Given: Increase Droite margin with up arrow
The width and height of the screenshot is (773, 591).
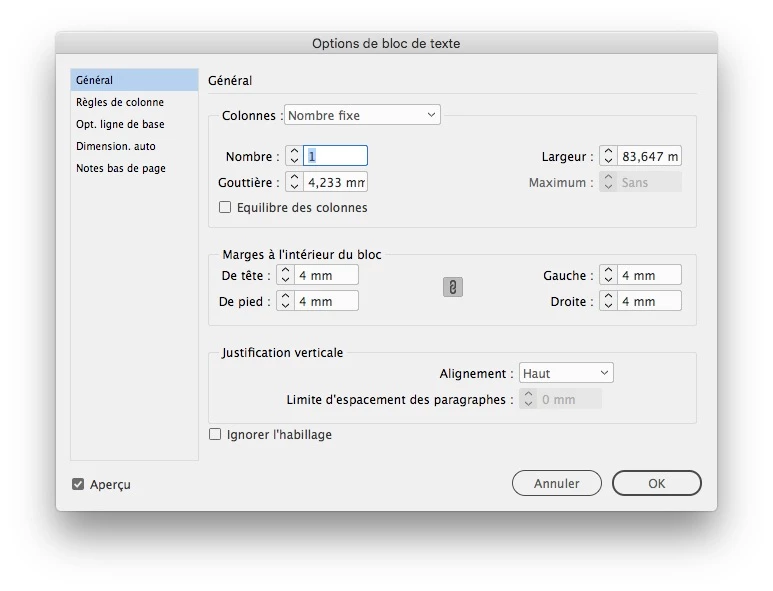Looking at the screenshot, I should point(608,296).
